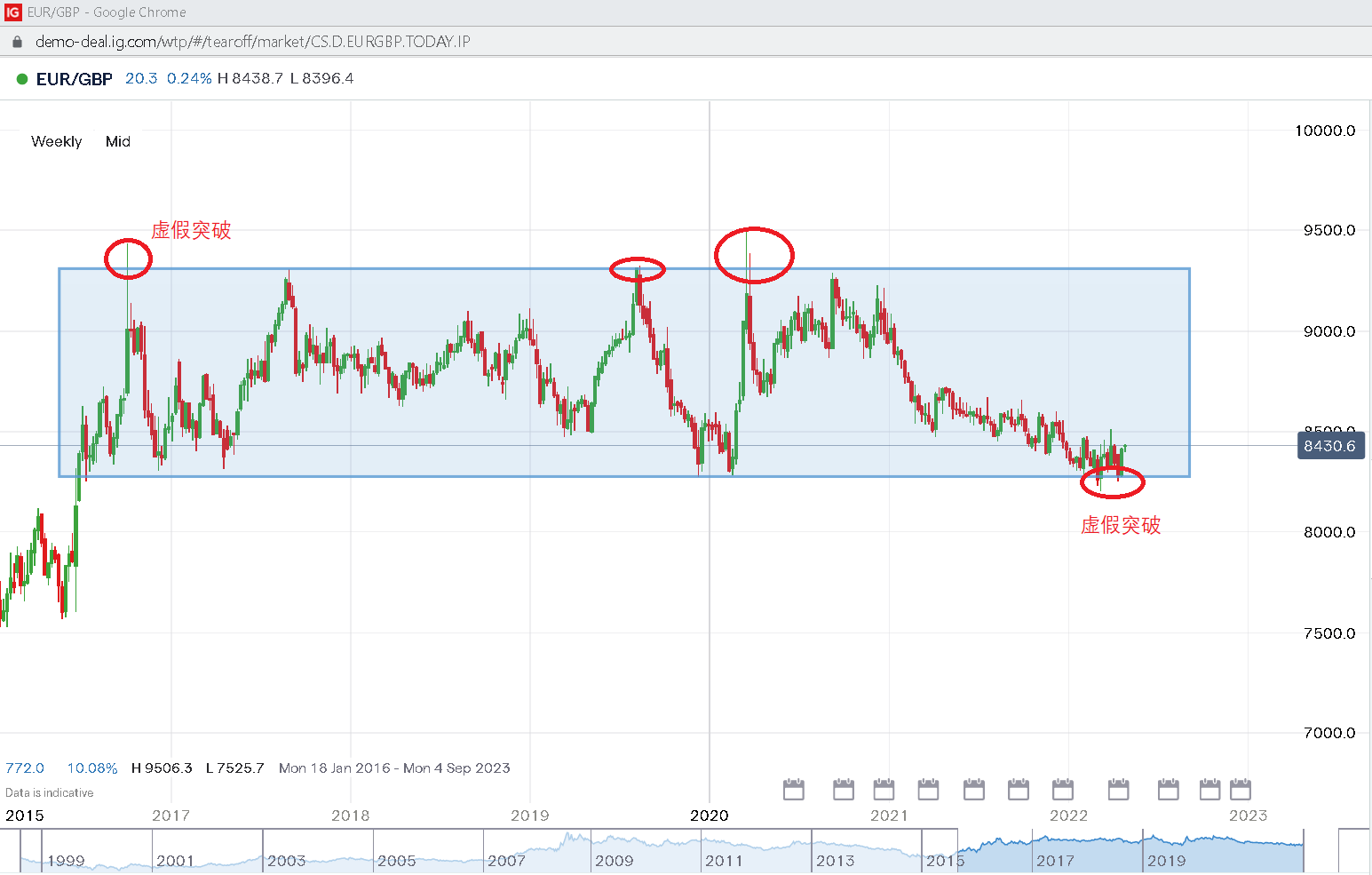Click the 10000.0 price axis label

[1325, 131]
